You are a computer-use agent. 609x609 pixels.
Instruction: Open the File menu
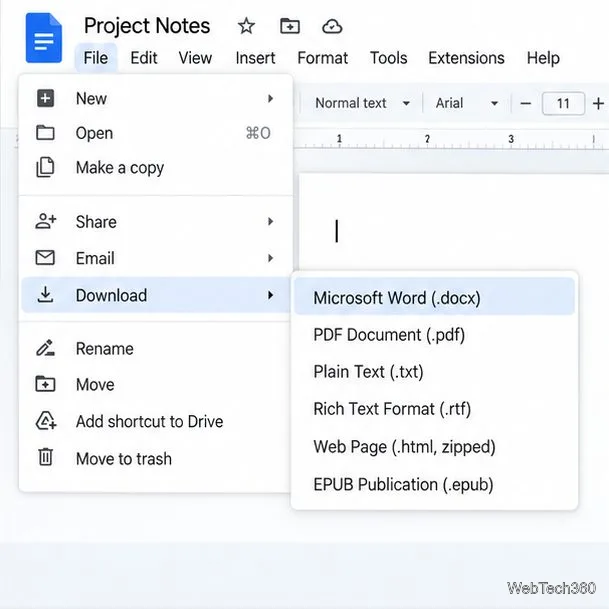click(96, 58)
